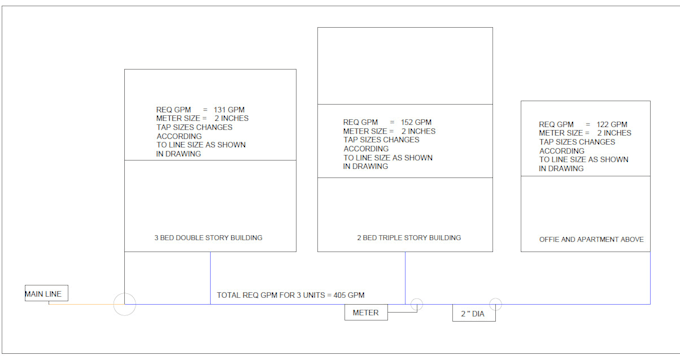The image size is (680, 364).
Task: Select the METER label box
Action: [x=366, y=312]
